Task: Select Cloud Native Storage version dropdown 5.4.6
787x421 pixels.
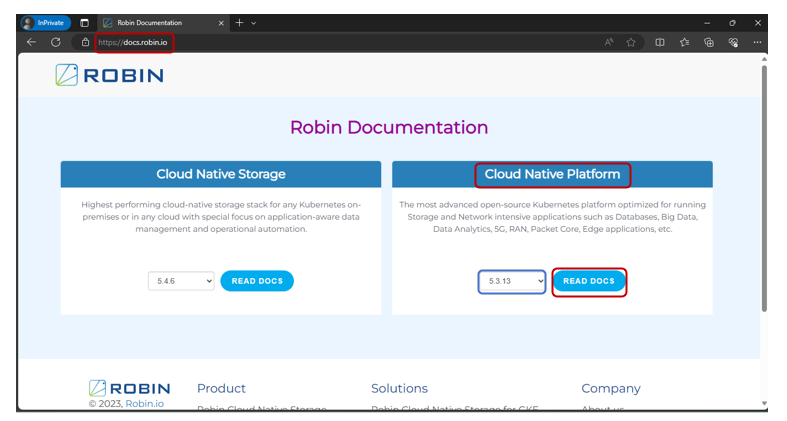Action: (x=181, y=281)
